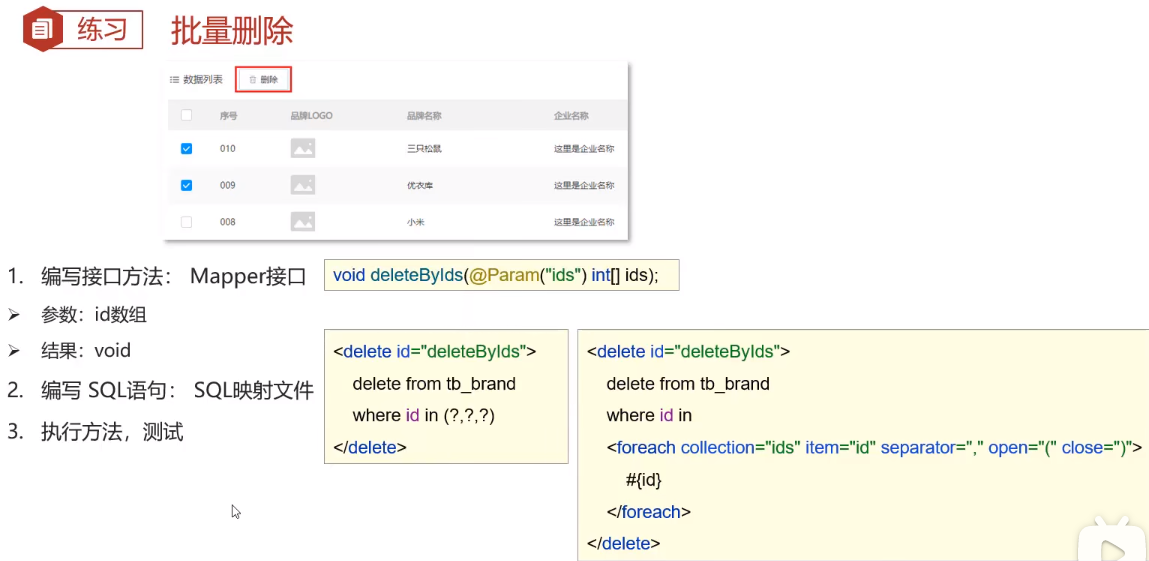Click the logo placeholder image for 小米

tap(303, 222)
